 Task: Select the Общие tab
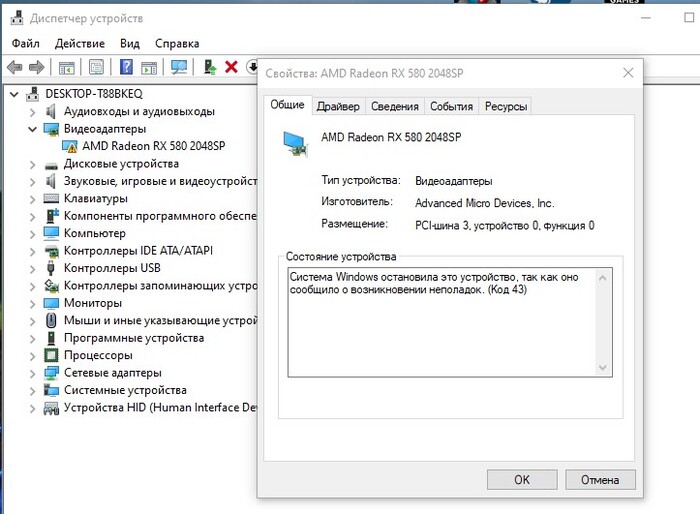(288, 104)
